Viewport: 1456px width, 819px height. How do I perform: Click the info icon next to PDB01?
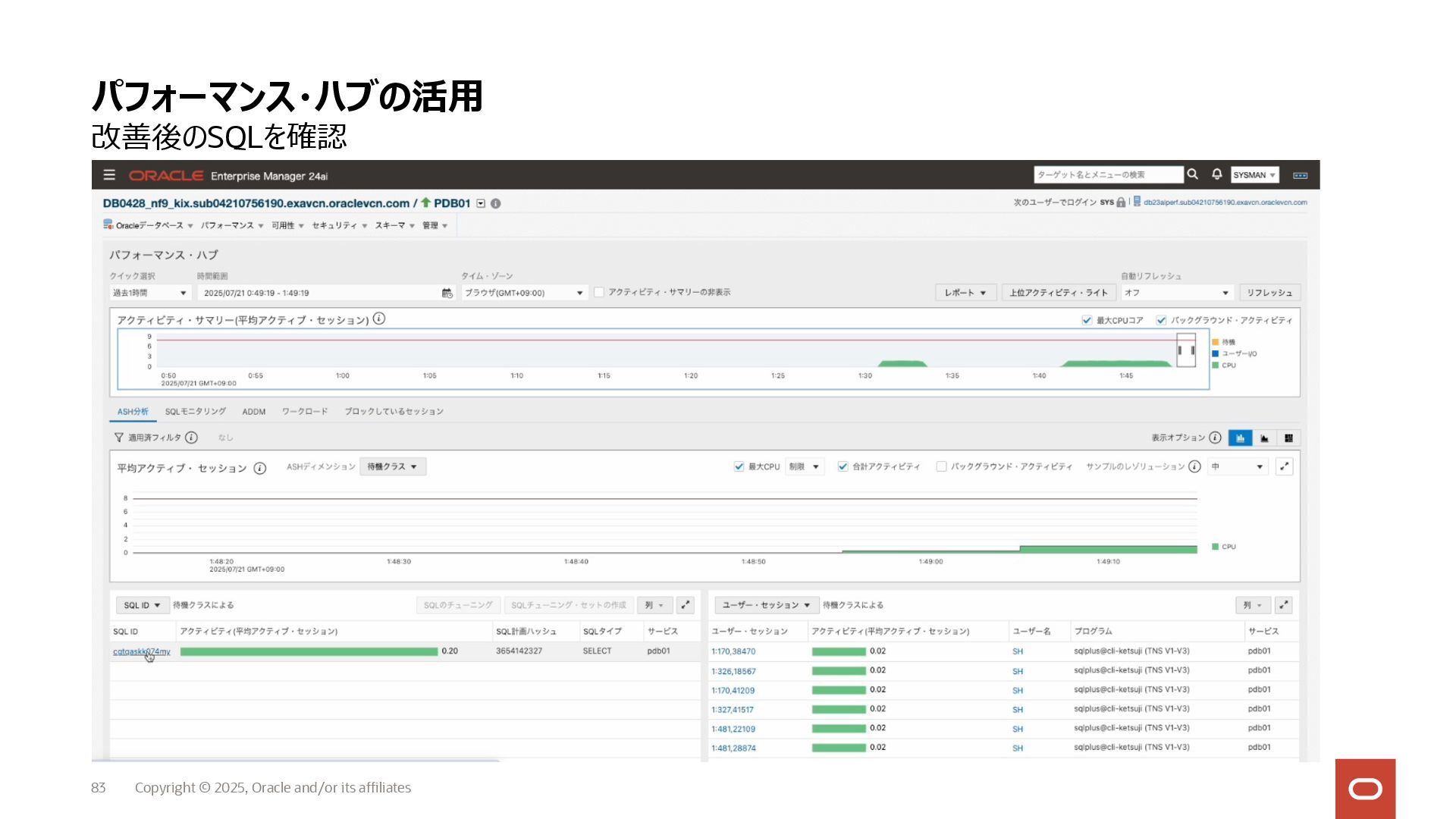click(496, 203)
